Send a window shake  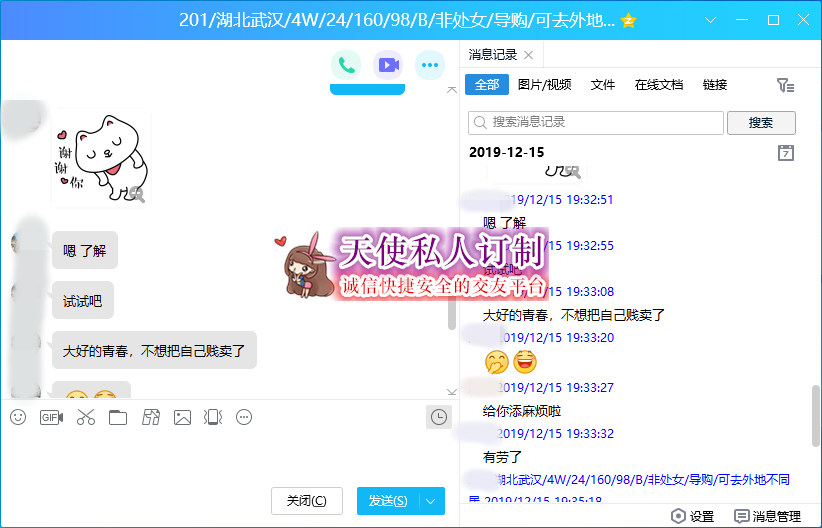click(x=213, y=417)
